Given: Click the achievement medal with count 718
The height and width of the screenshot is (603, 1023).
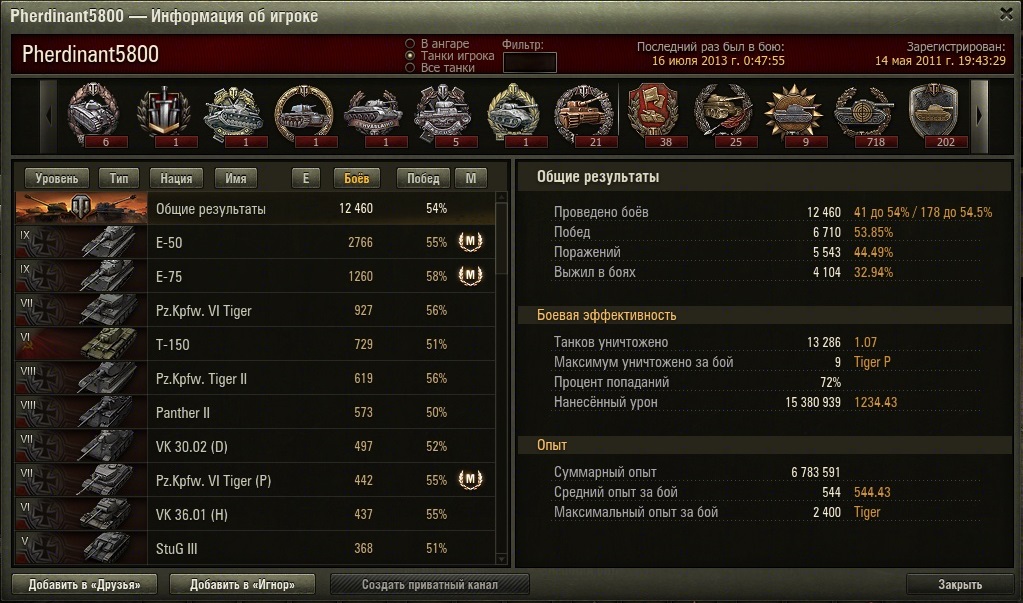Looking at the screenshot, I should (x=865, y=116).
